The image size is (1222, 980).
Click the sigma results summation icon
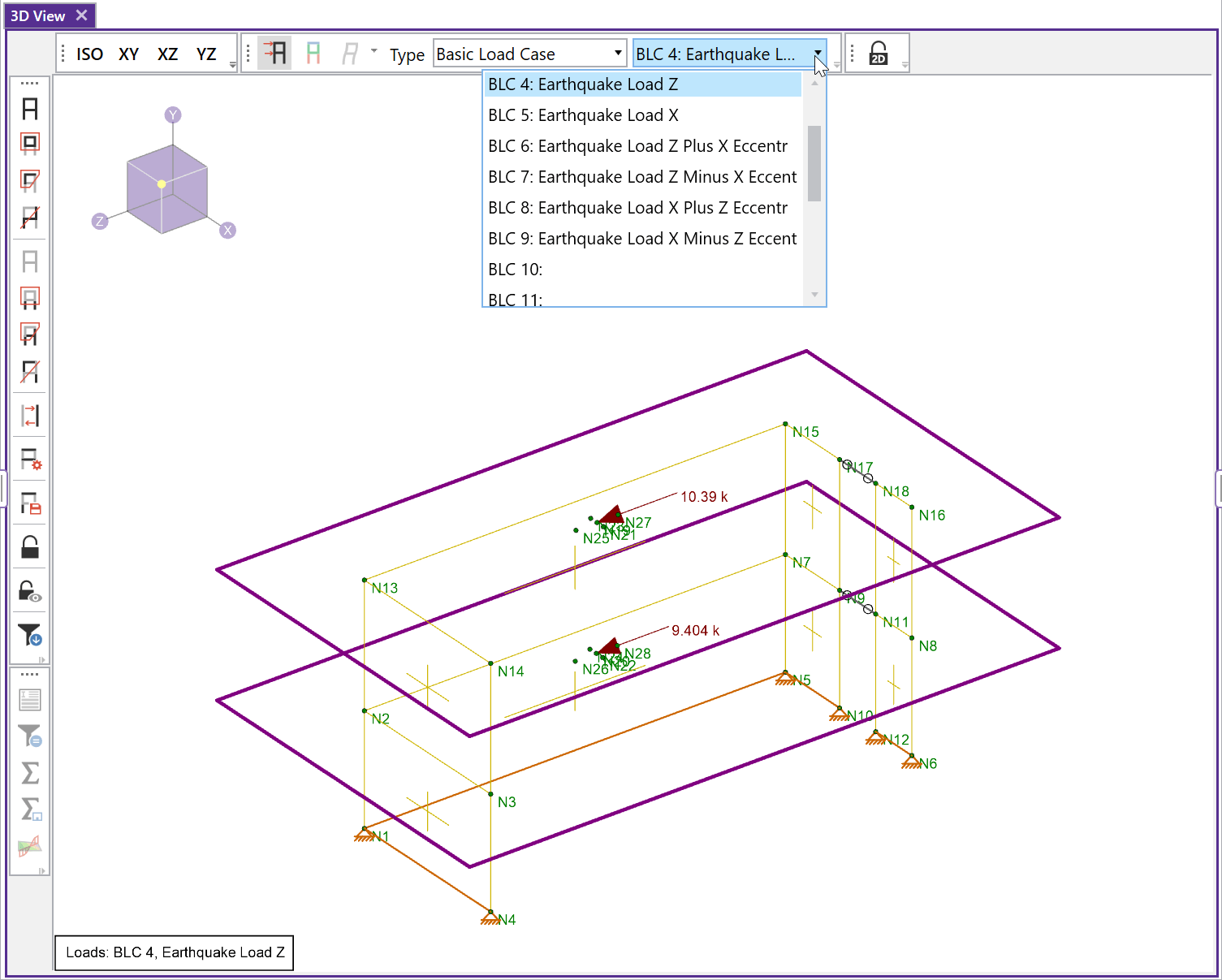coord(29,773)
